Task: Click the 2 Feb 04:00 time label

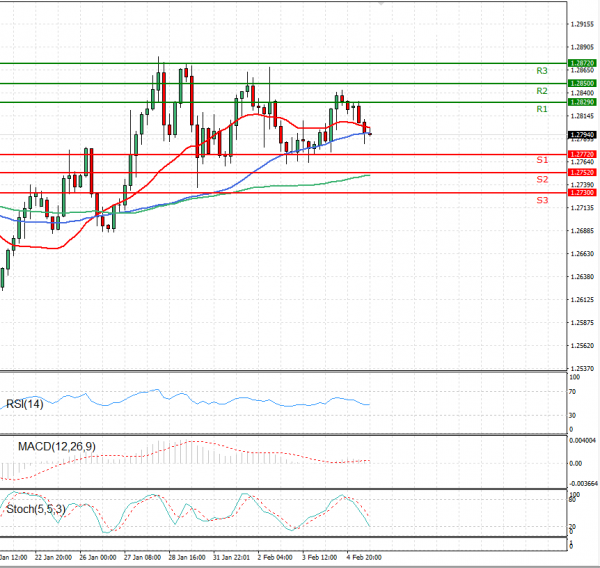Action: 275,557
